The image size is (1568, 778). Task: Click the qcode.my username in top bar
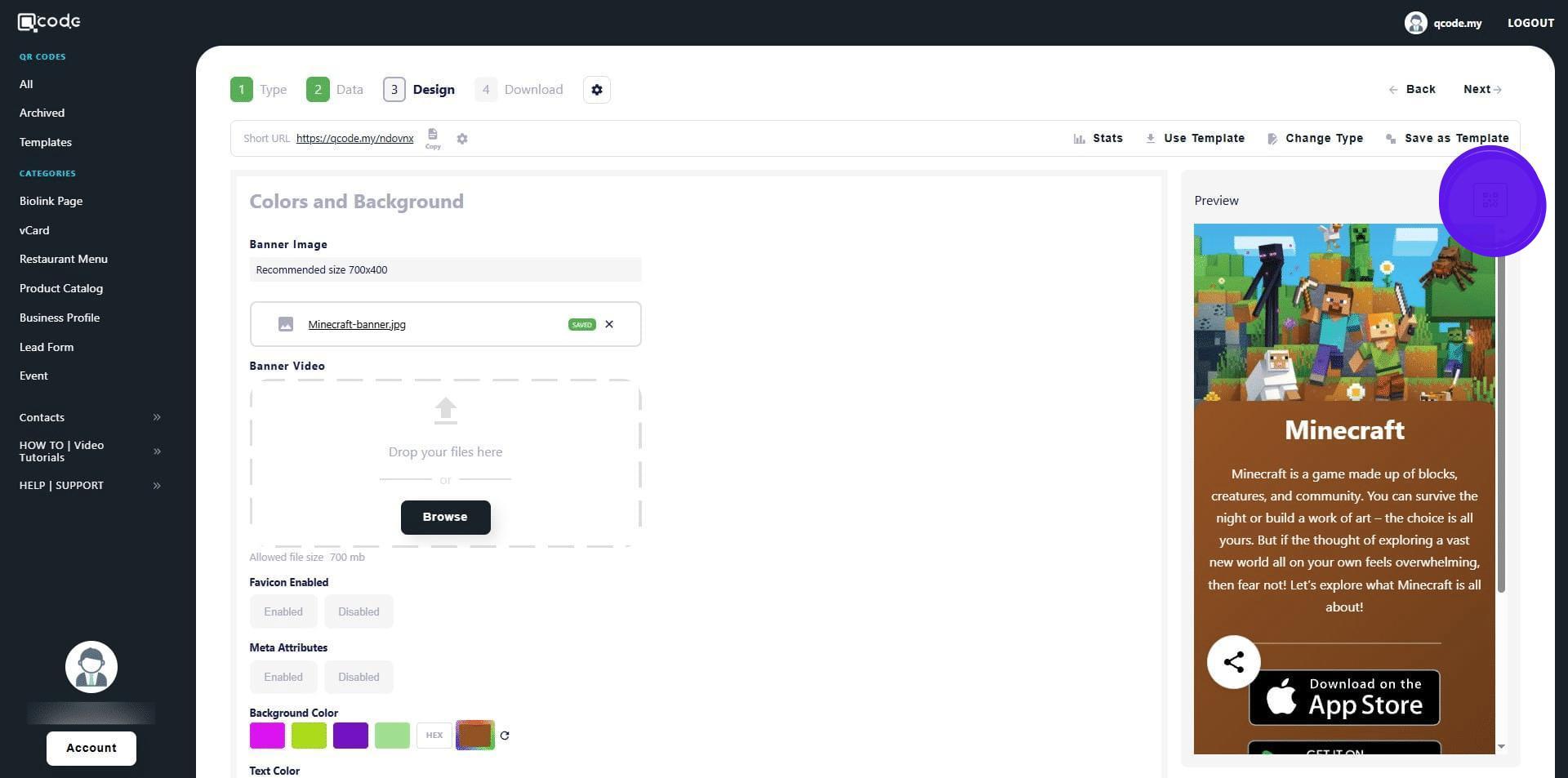(x=1457, y=23)
